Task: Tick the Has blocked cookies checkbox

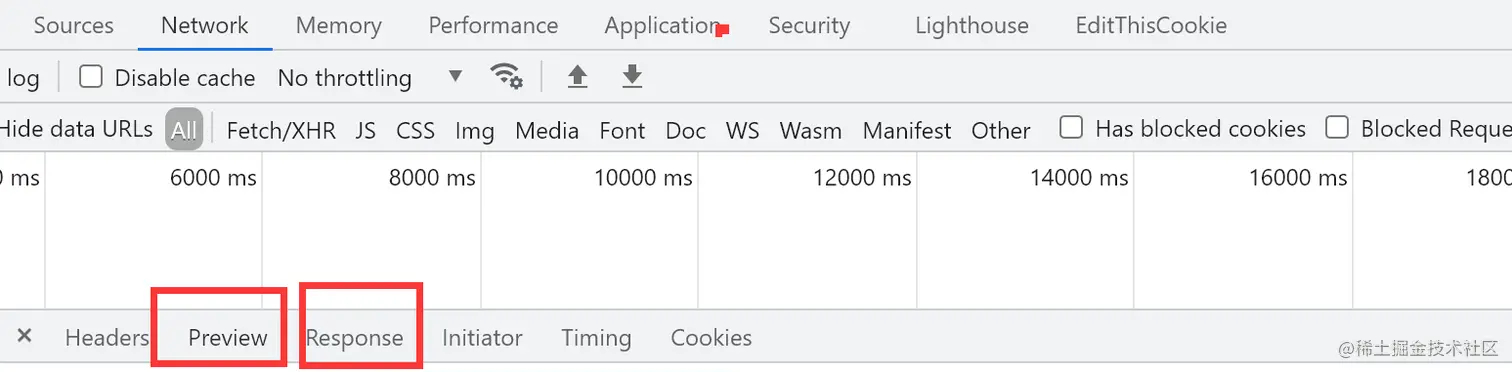Action: tap(1071, 127)
